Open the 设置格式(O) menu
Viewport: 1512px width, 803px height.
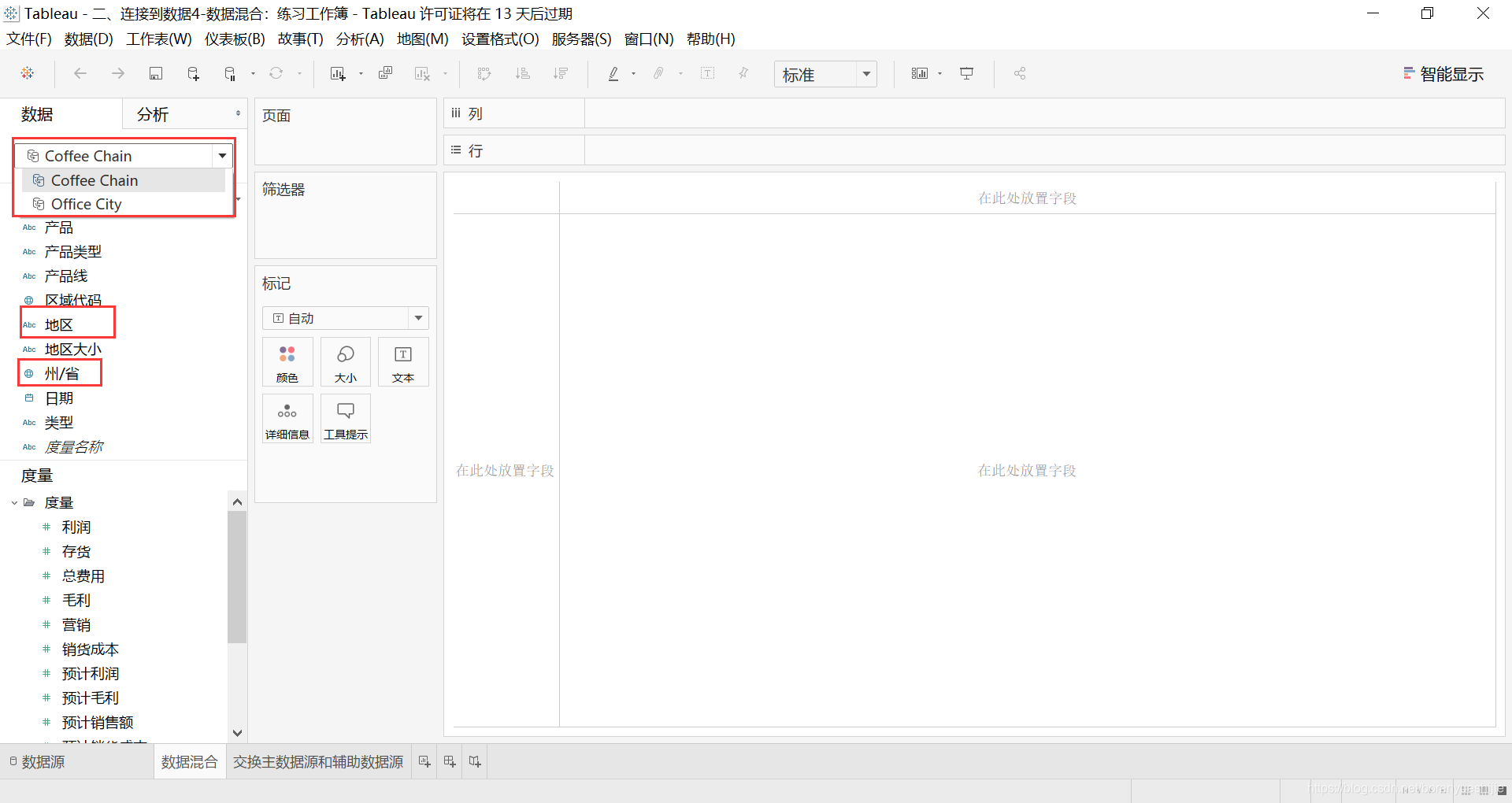click(x=500, y=39)
